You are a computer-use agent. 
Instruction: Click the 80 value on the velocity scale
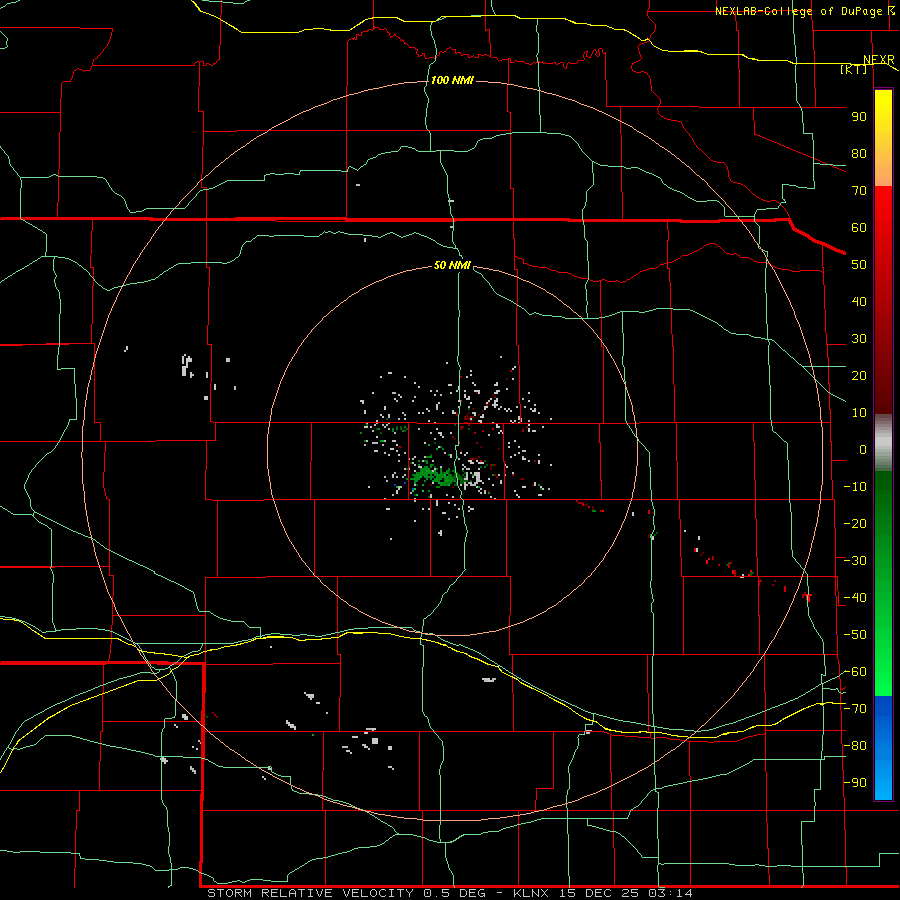click(x=859, y=153)
